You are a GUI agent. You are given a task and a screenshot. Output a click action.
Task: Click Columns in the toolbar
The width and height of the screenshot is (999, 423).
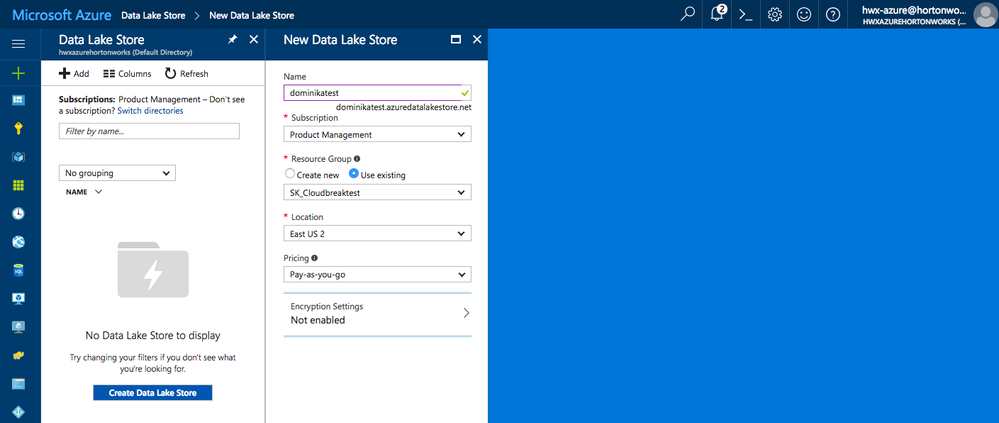127,74
